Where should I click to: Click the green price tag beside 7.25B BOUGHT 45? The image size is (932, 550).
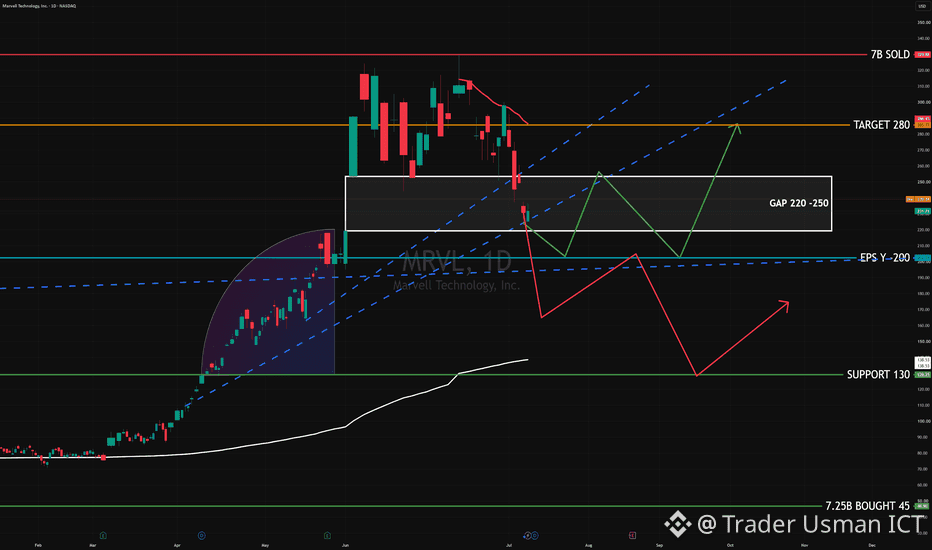coord(922,506)
